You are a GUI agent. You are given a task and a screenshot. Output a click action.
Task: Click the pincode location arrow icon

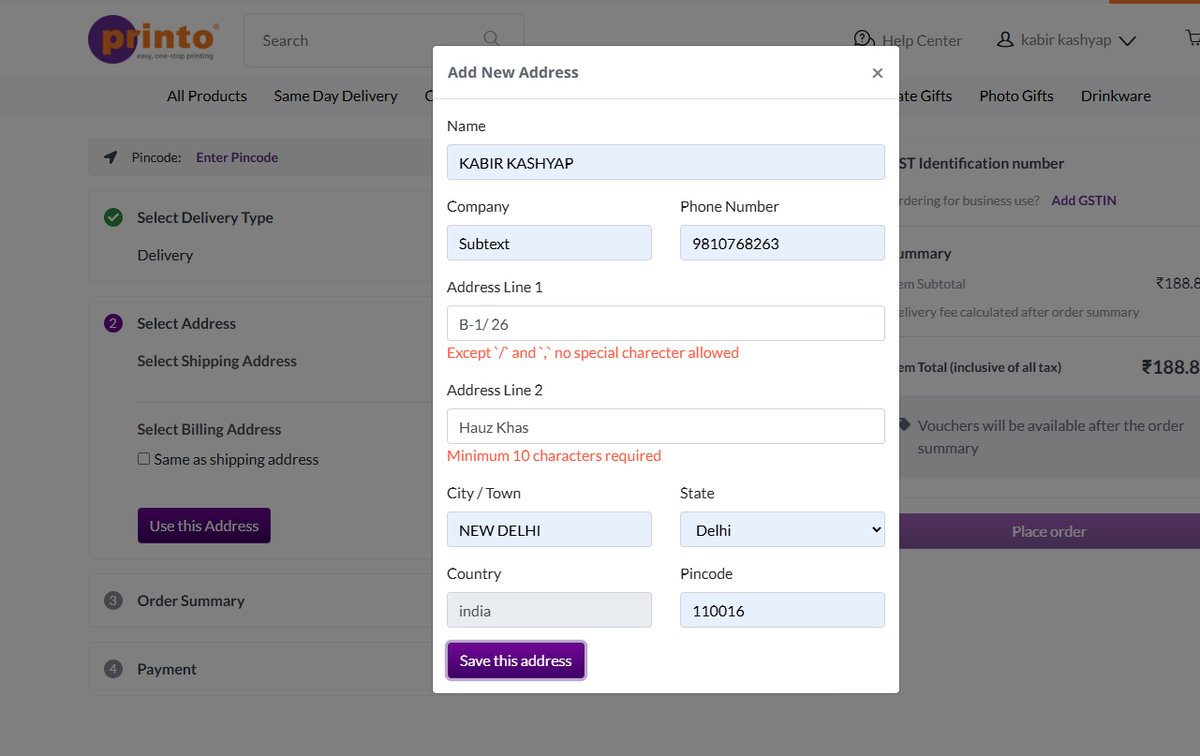point(111,157)
